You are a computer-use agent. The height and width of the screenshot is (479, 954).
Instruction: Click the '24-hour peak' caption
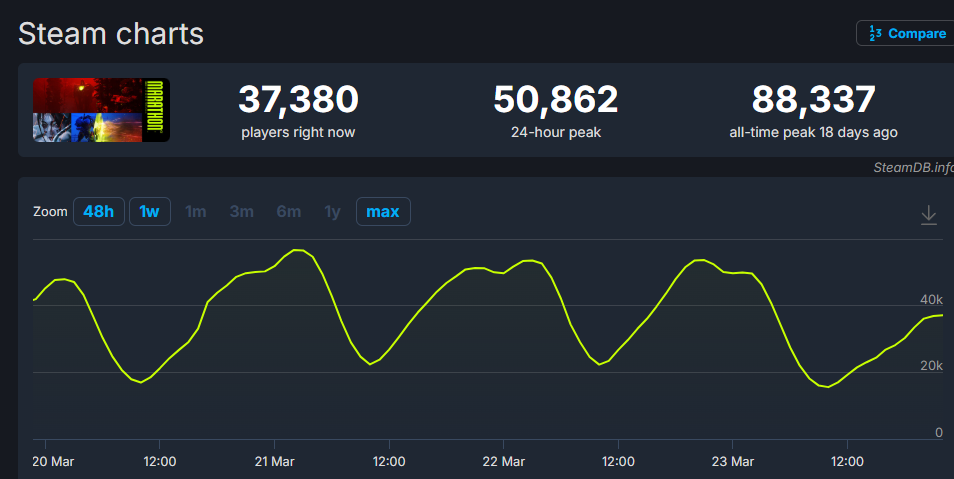(x=555, y=132)
